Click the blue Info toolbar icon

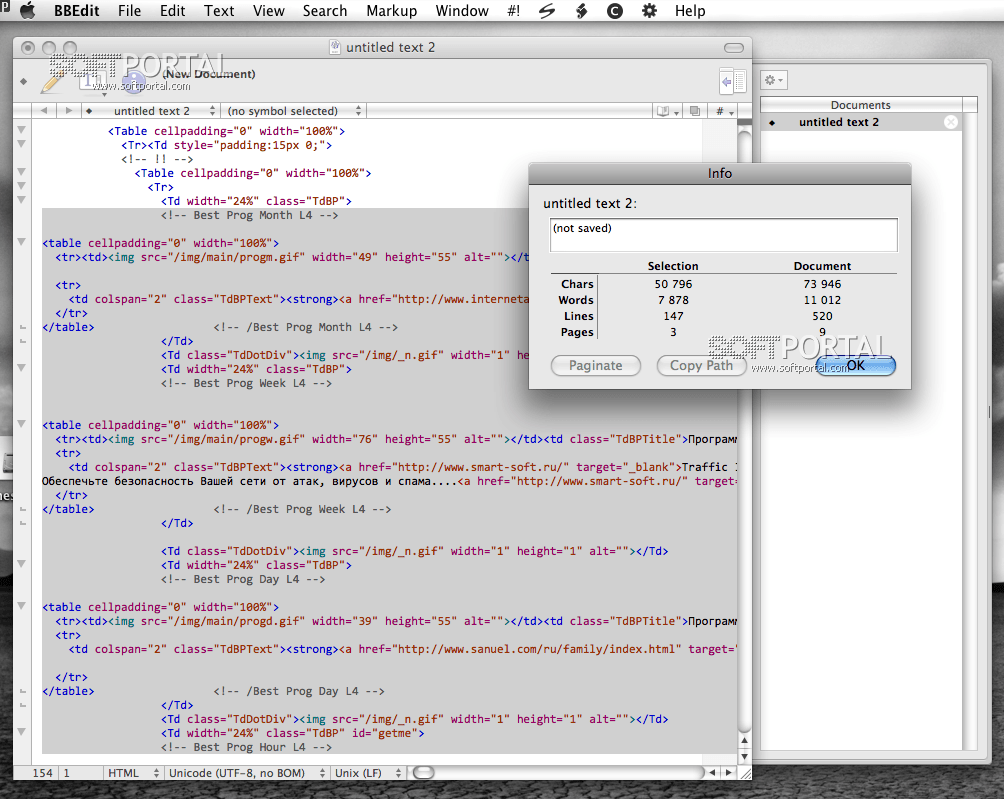click(134, 81)
